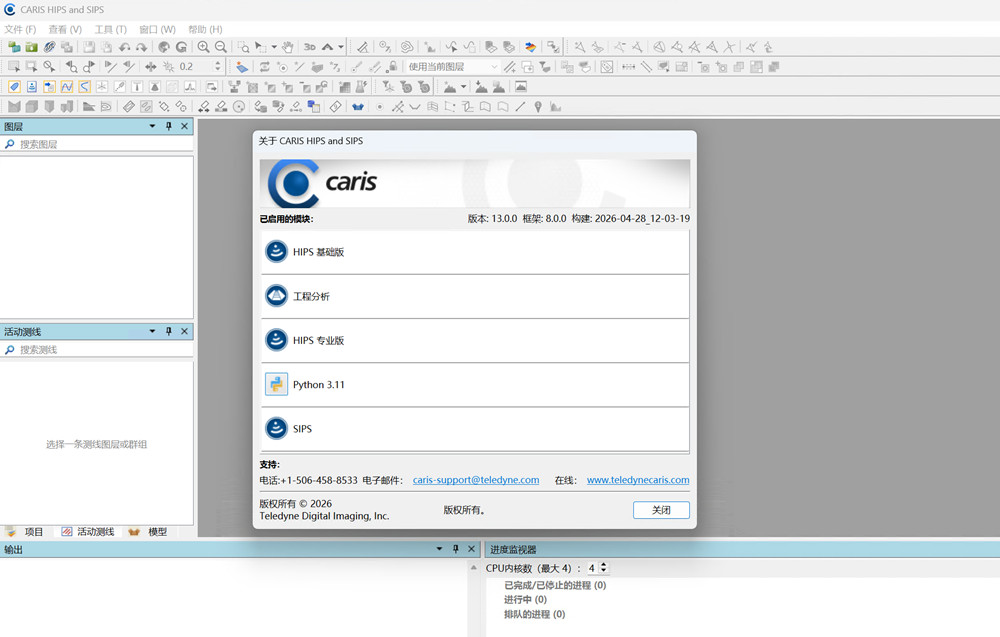
Task: Click the picture frame image icon
Action: [521, 87]
